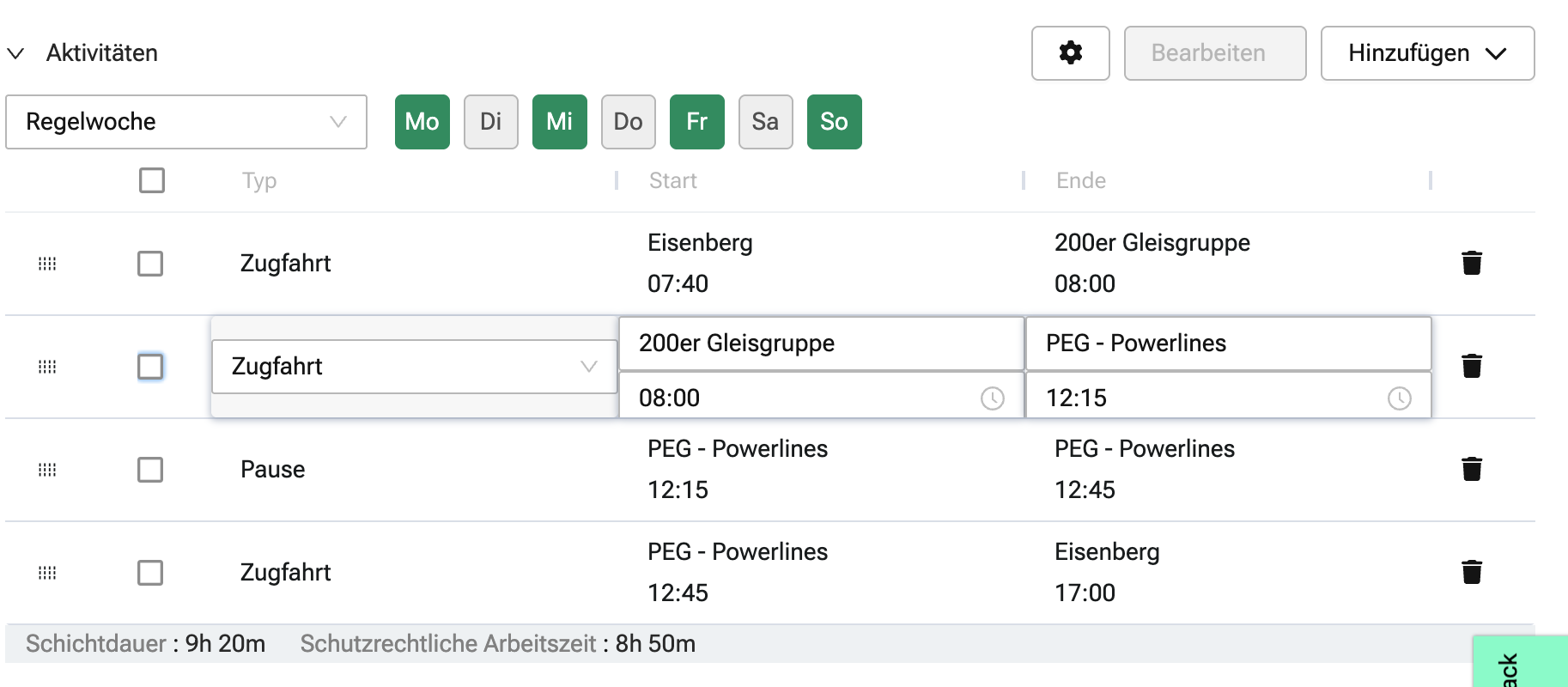Viewport: 1568px width, 687px height.
Task: Open the Hinzufügen dropdown menu
Action: tap(1426, 53)
